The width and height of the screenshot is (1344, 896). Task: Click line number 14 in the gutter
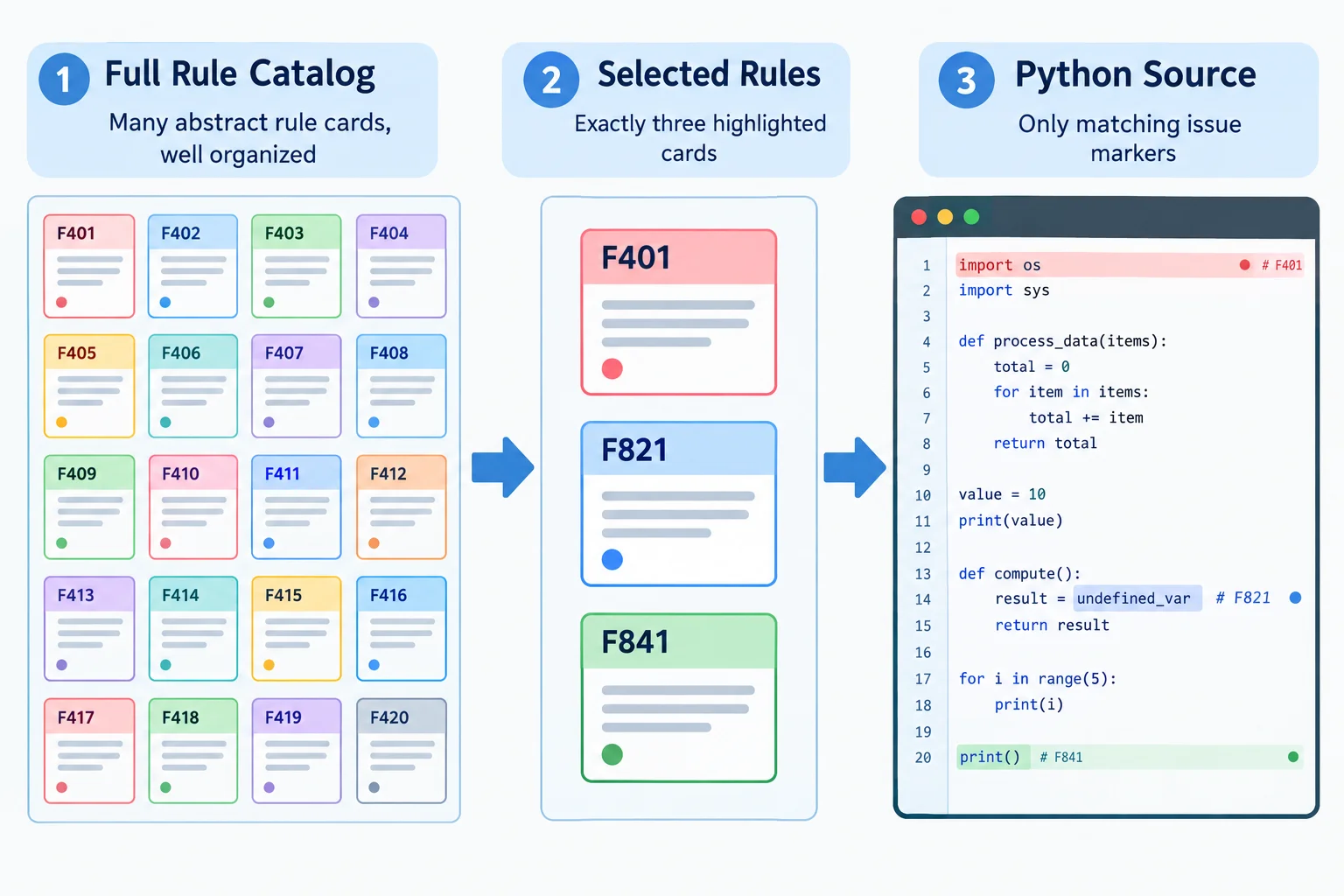[x=923, y=600]
